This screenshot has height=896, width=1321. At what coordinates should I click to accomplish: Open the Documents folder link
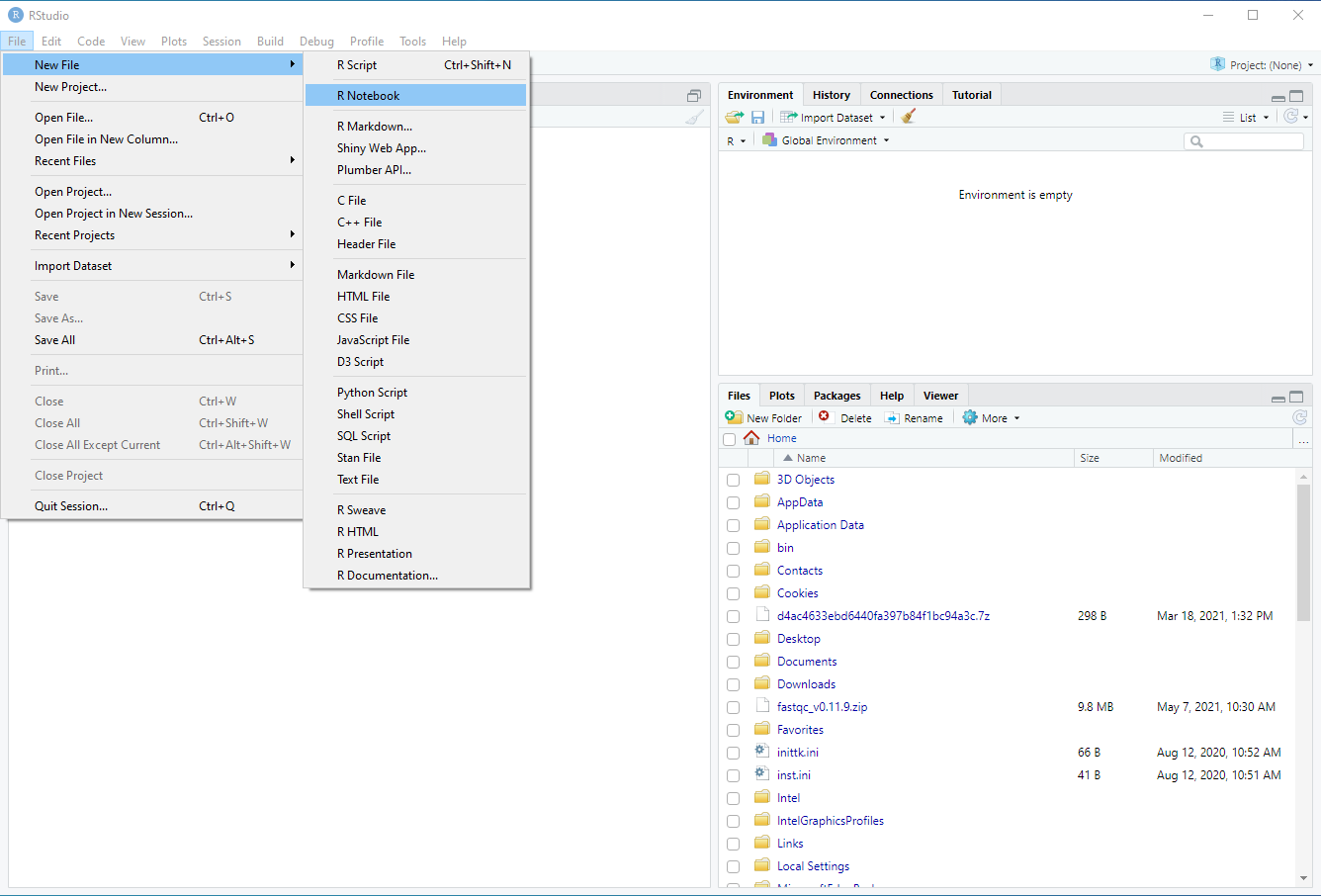pyautogui.click(x=807, y=662)
